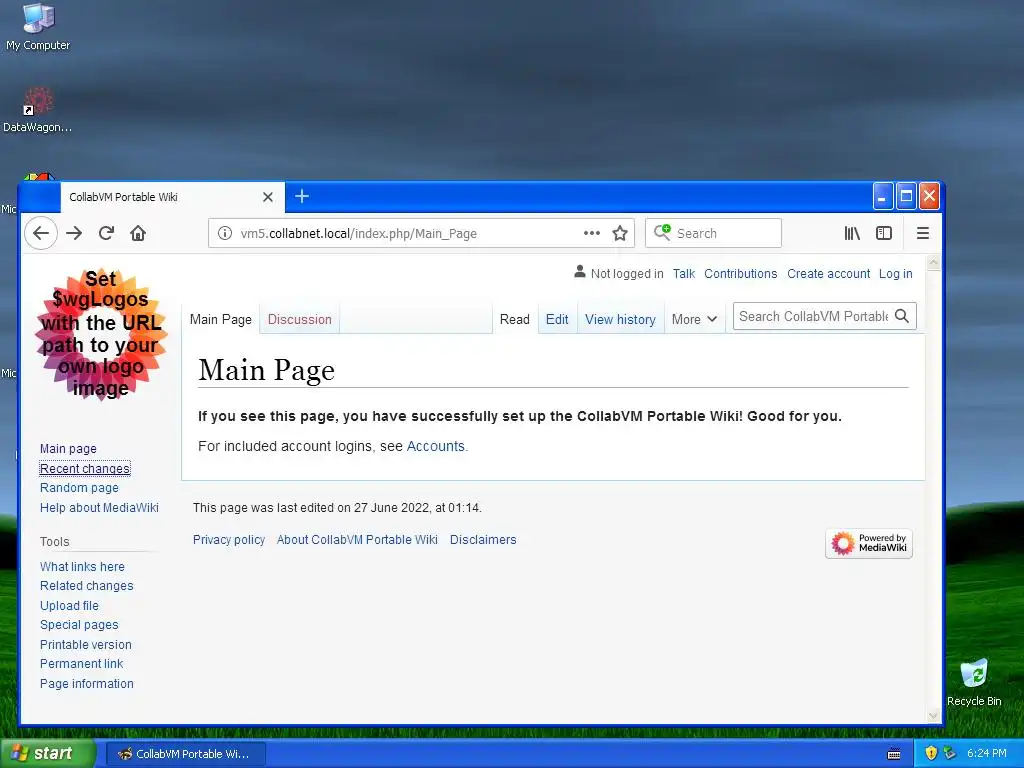The width and height of the screenshot is (1024, 768).
Task: Open the Contributions link
Action: [x=741, y=274]
